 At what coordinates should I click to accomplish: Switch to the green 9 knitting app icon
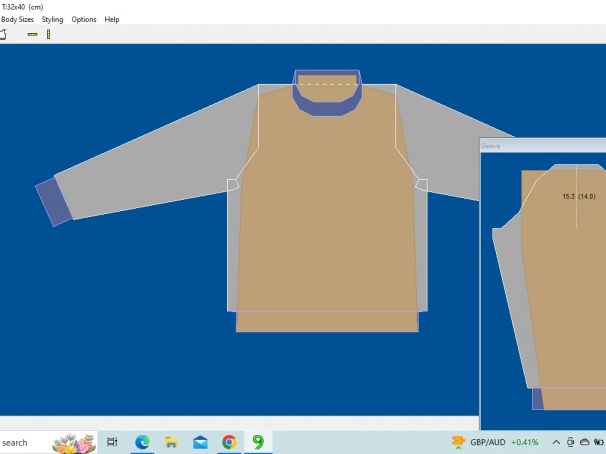click(x=258, y=442)
